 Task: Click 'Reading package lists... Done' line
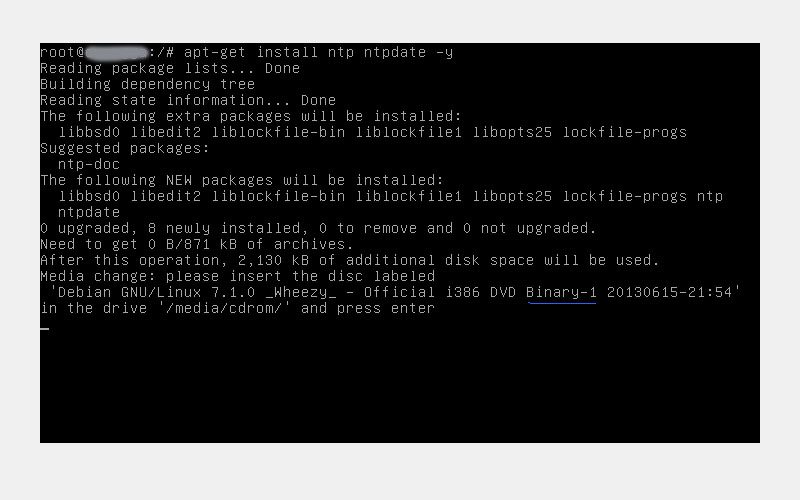[x=170, y=68]
